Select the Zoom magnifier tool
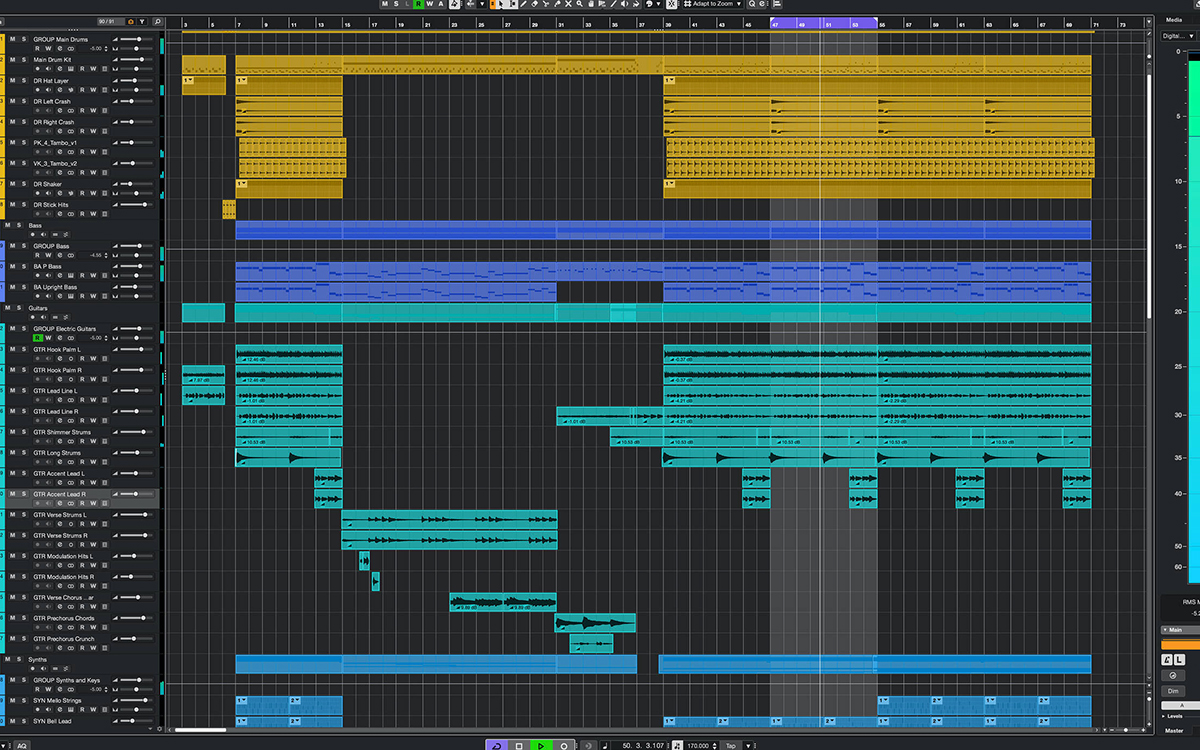This screenshot has height=750, width=1200. click(579, 5)
